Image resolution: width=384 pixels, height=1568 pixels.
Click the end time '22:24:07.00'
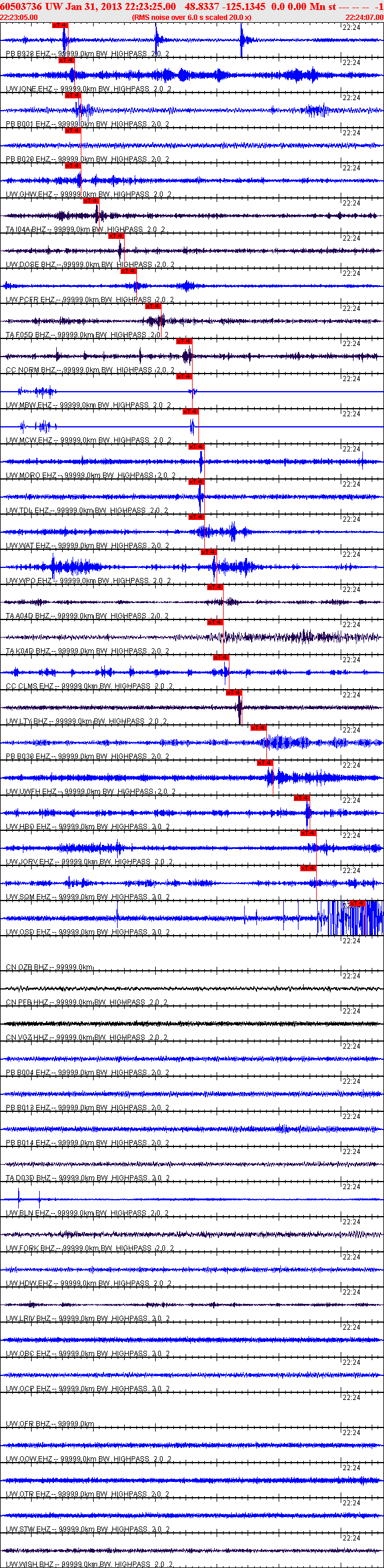click(365, 17)
